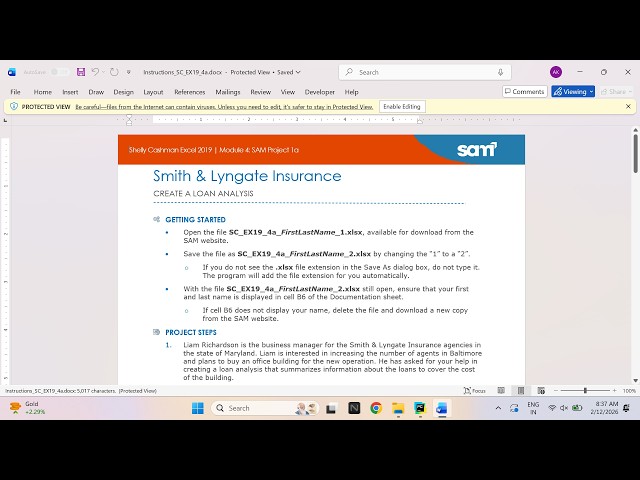Click the ENG IN language indicator
The width and height of the screenshot is (640, 480).
[x=533, y=408]
